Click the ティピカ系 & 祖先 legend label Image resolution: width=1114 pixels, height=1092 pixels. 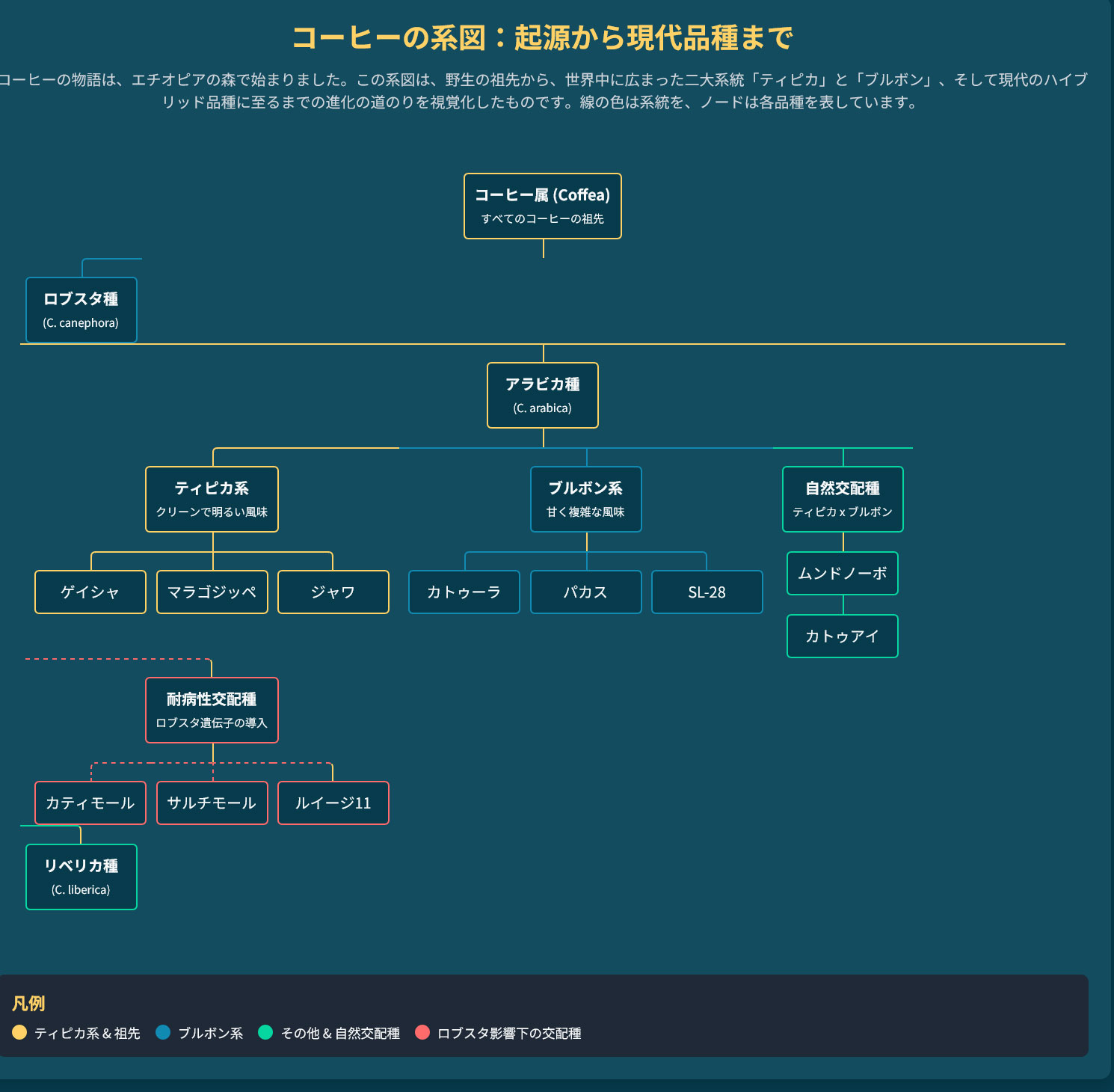pyautogui.click(x=87, y=1034)
